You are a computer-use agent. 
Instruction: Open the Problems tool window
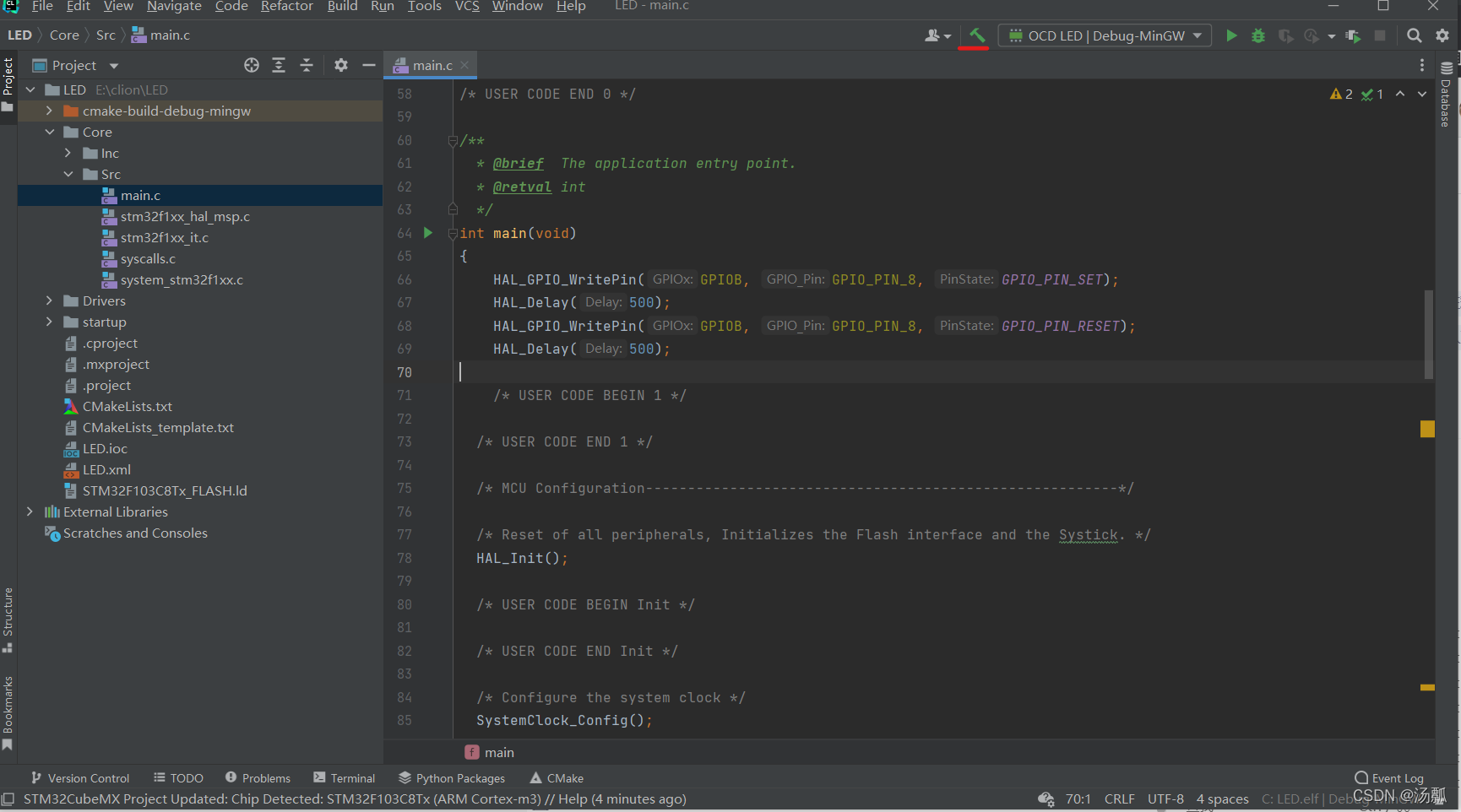(258, 777)
